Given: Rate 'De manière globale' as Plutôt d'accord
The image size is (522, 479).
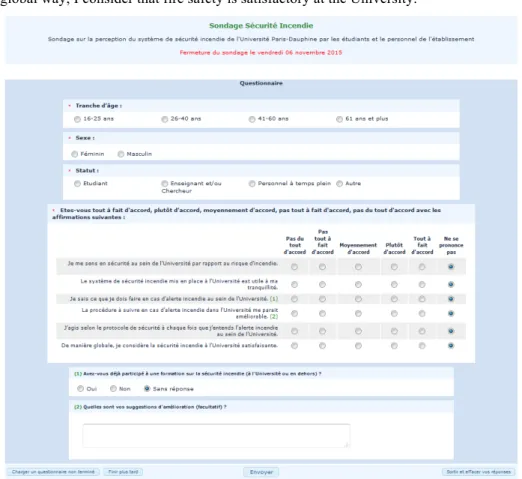Looking at the screenshot, I should [394, 346].
